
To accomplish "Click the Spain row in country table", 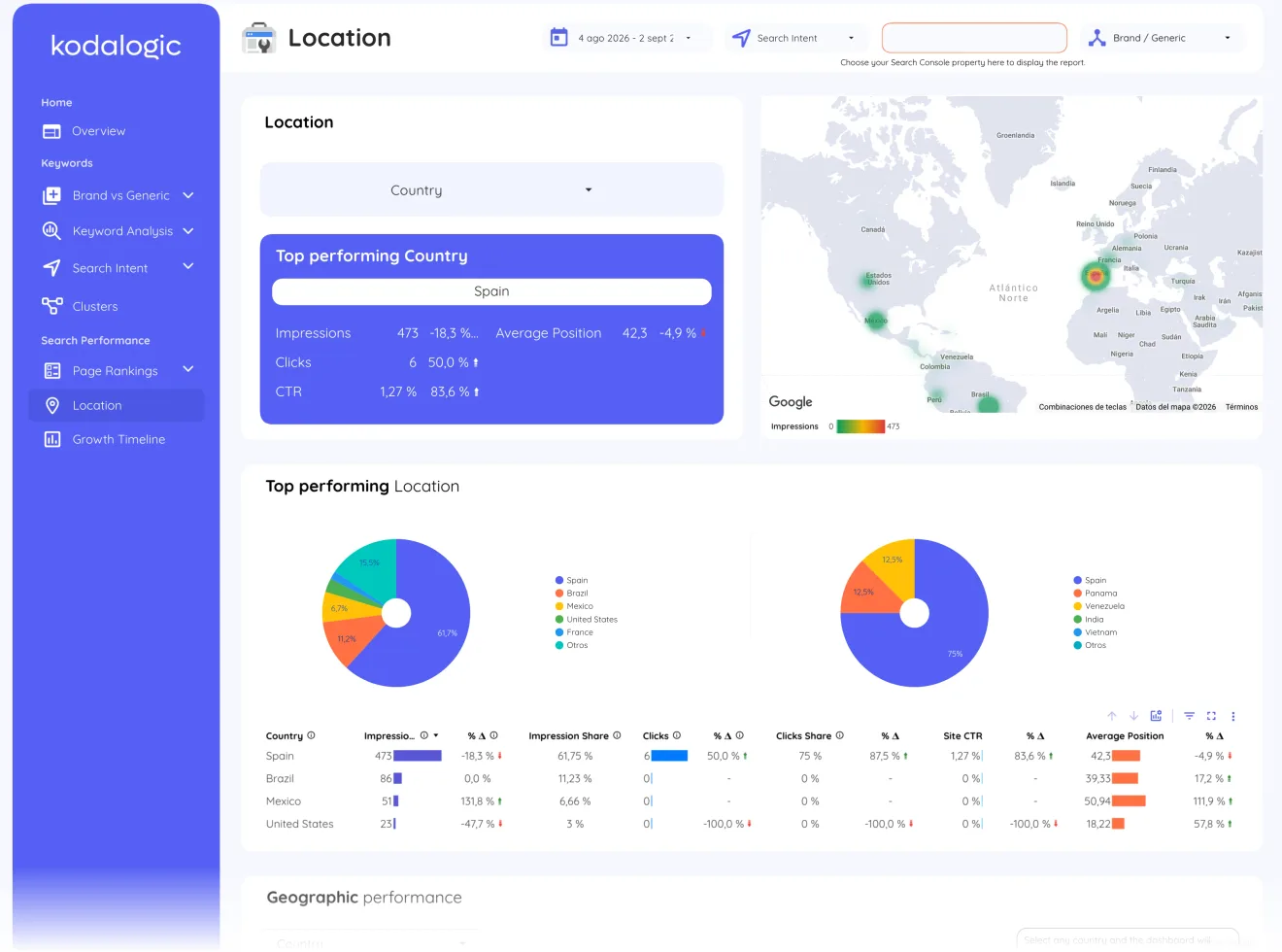I will point(749,756).
